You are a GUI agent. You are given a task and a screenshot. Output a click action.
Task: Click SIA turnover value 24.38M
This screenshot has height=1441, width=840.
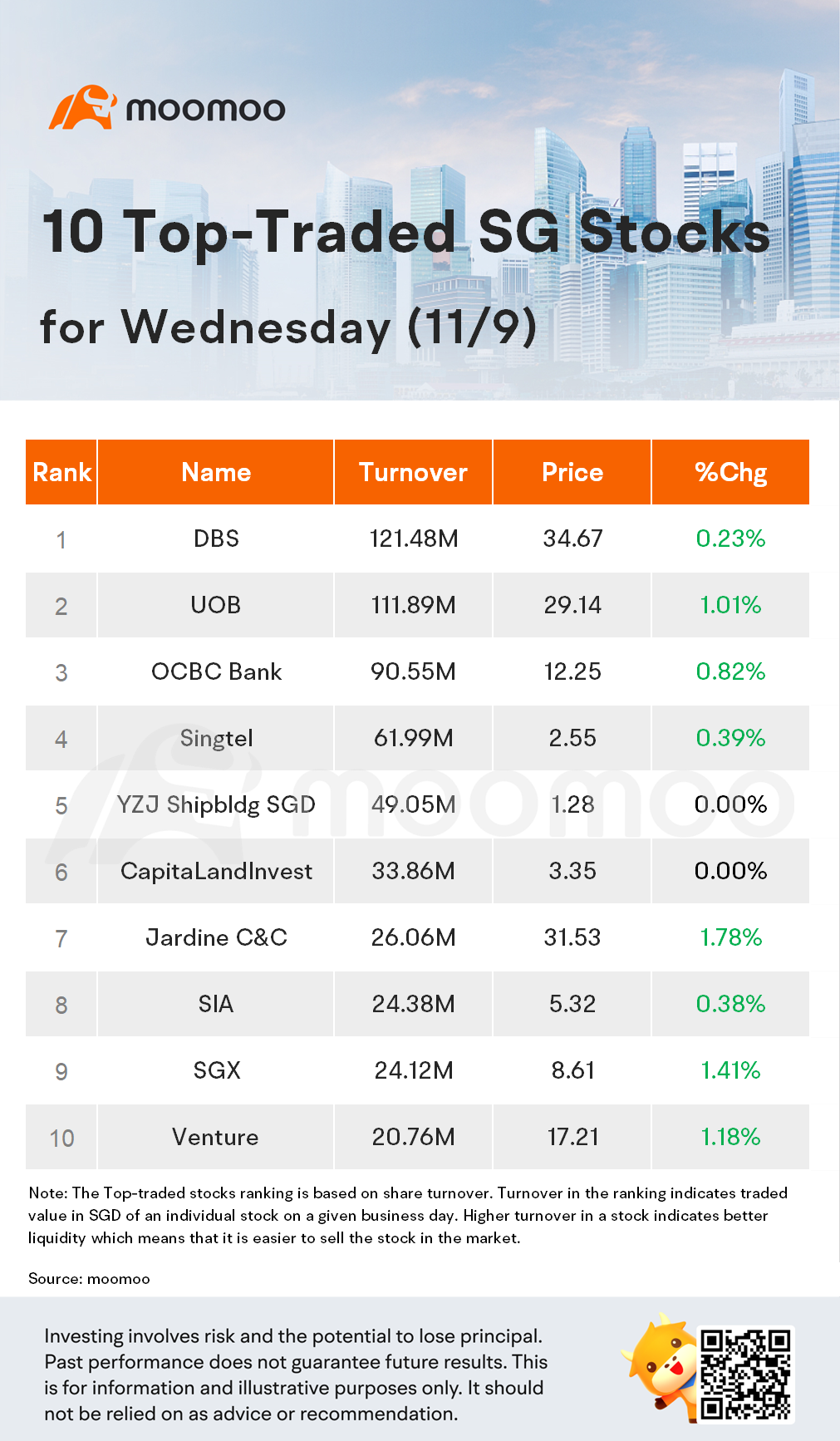click(413, 1004)
